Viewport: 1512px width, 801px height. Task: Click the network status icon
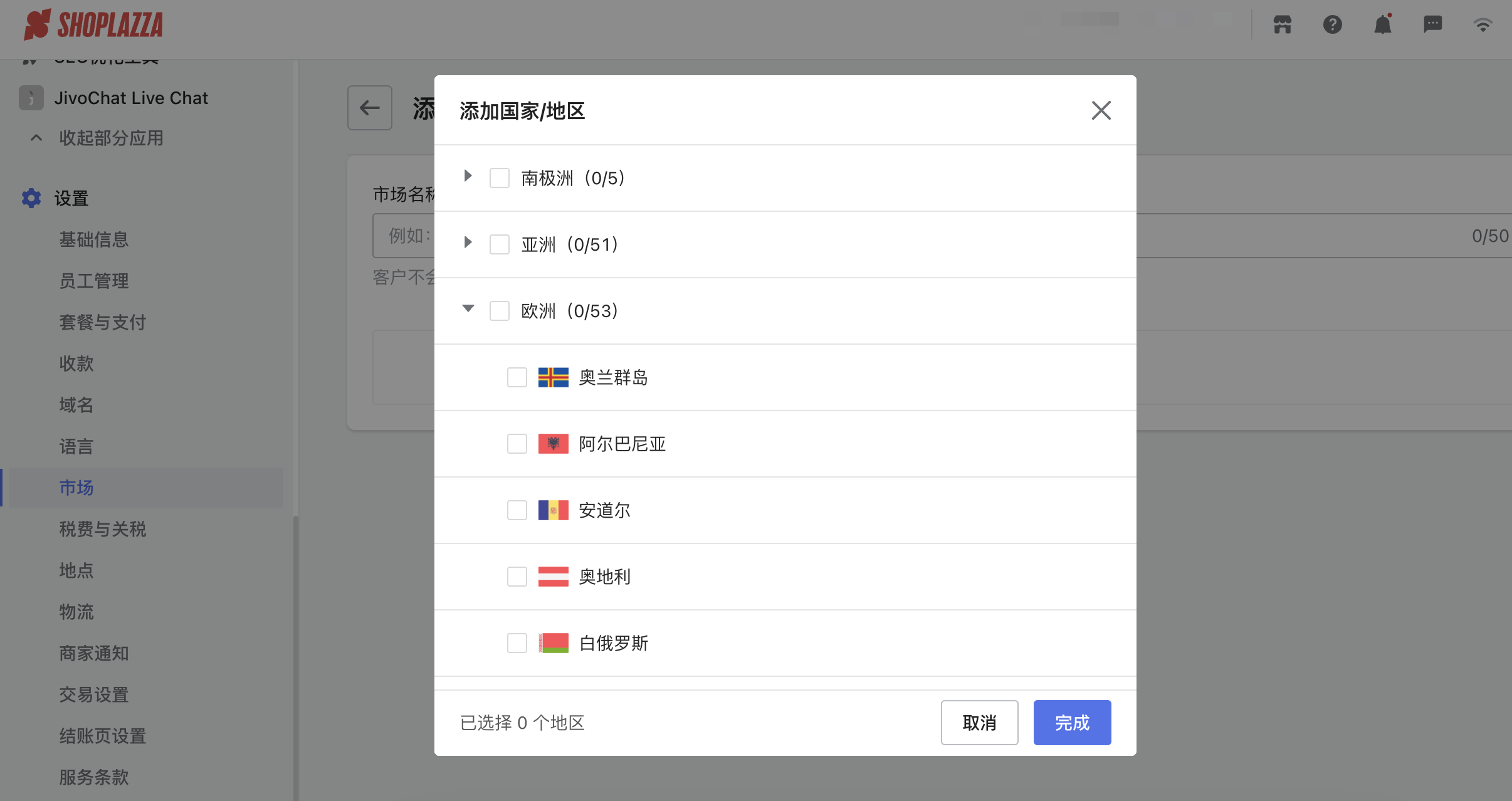tap(1483, 24)
